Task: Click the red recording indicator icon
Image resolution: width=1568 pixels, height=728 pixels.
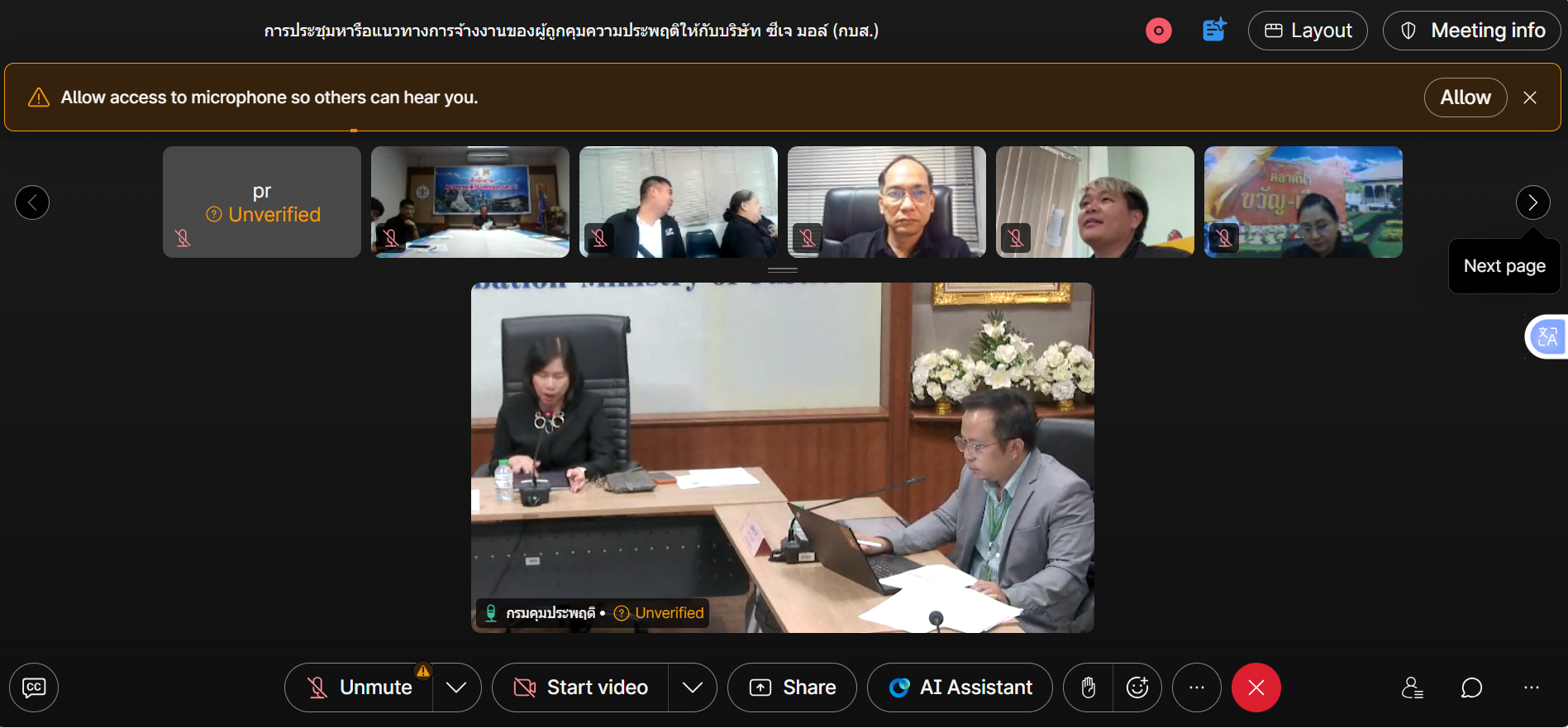Action: pos(1158,31)
